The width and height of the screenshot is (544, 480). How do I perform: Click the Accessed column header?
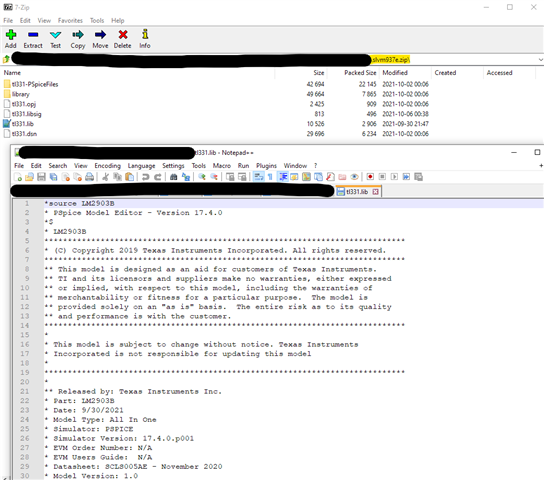tap(499, 73)
